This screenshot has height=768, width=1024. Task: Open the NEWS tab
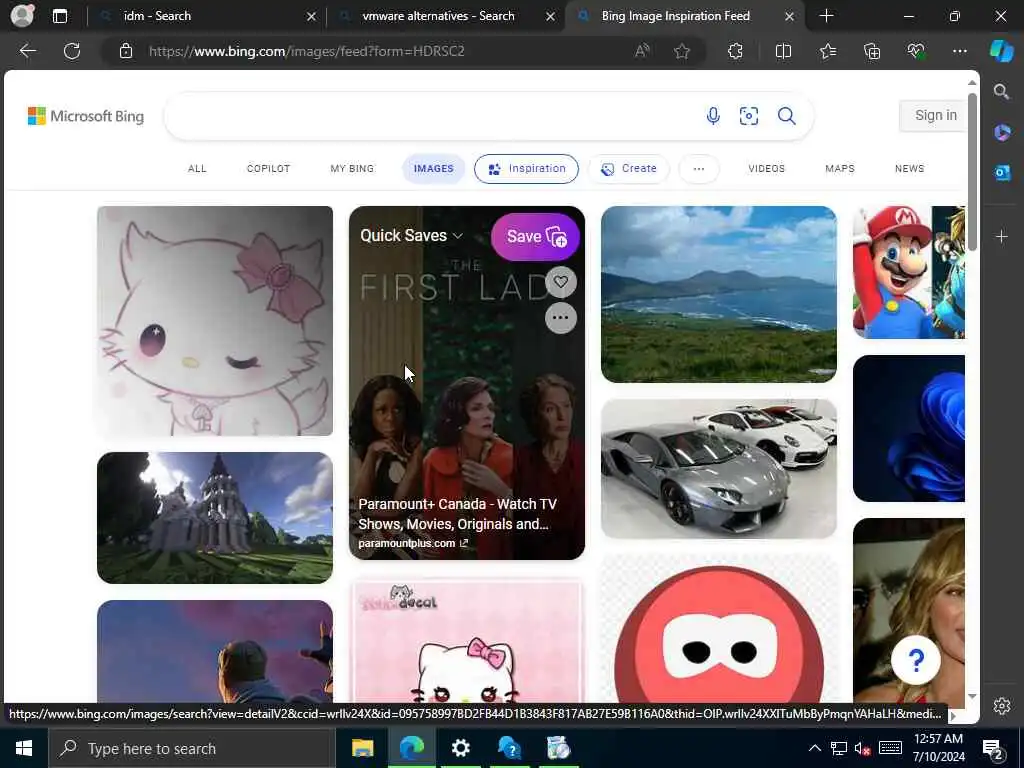(x=910, y=168)
